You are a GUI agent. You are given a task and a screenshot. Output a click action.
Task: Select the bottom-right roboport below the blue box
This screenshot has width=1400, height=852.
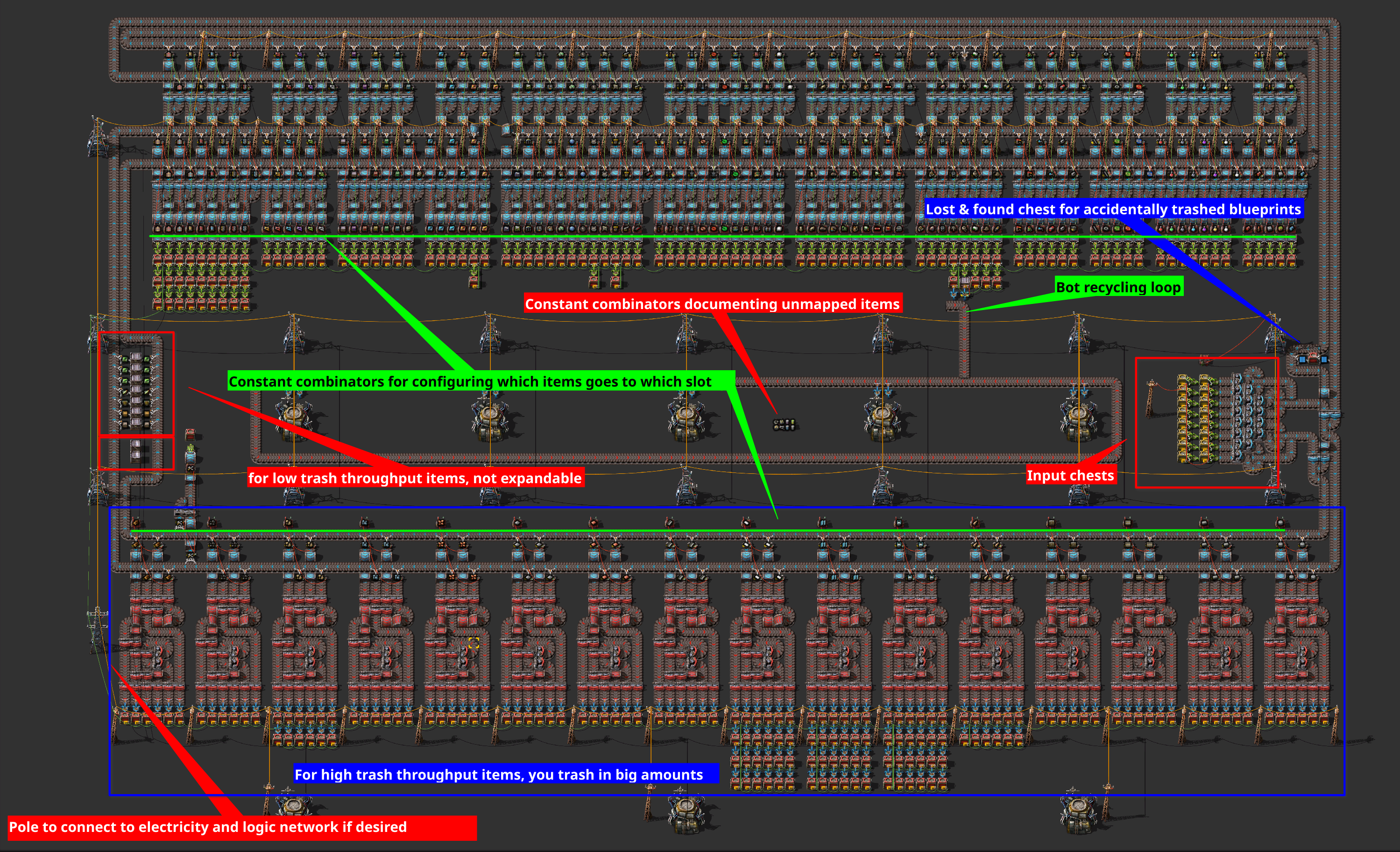(x=1079, y=810)
